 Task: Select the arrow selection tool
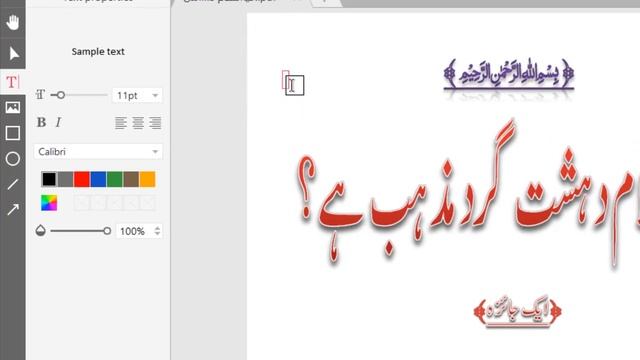pyautogui.click(x=13, y=53)
